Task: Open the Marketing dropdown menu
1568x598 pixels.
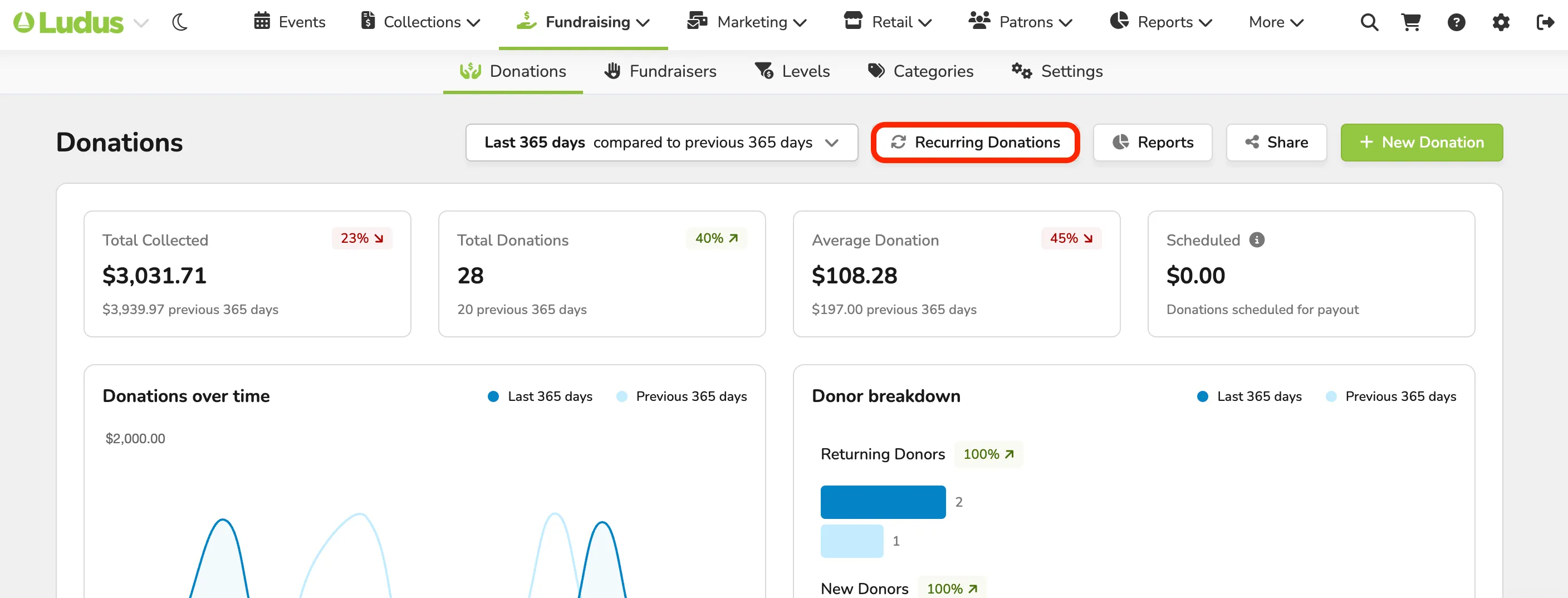Action: (x=747, y=22)
